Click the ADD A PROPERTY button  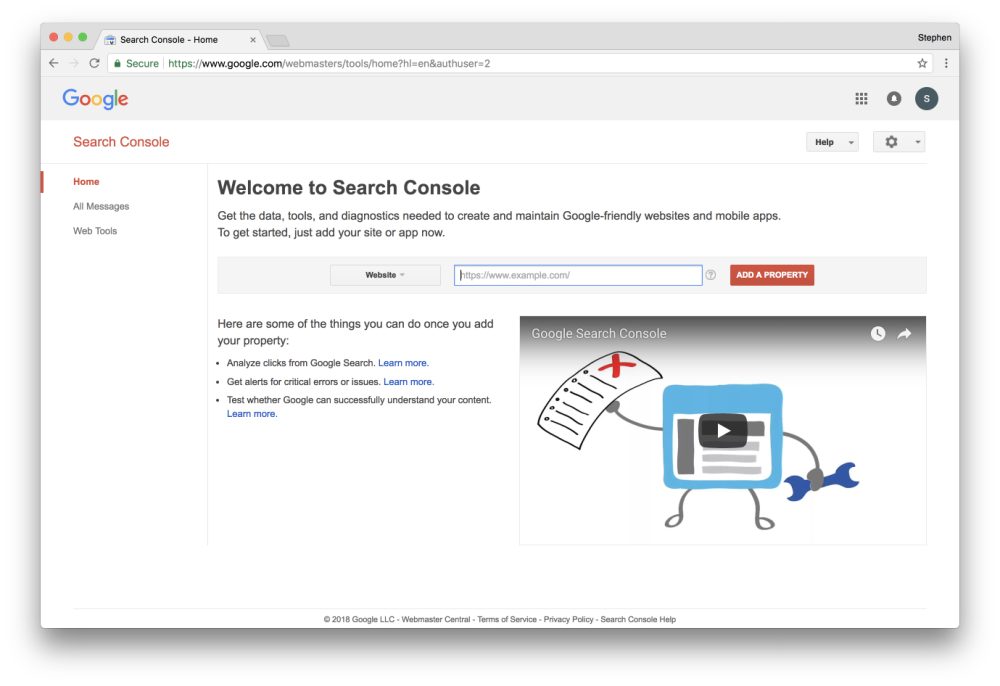(772, 275)
